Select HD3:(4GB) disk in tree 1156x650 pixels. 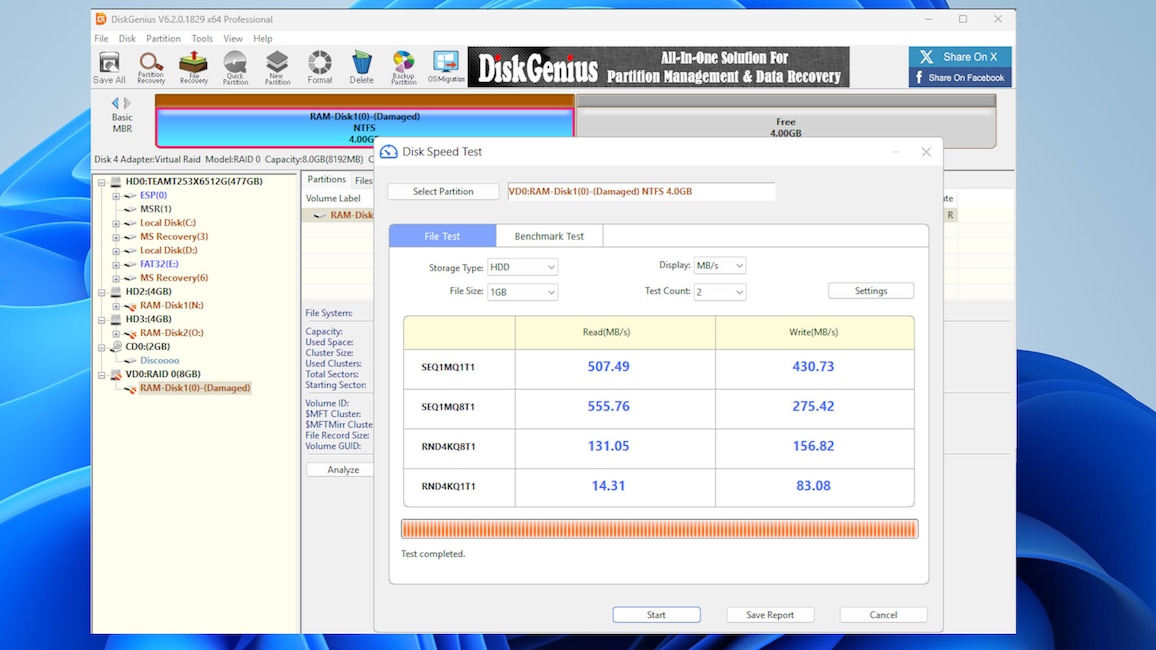[148, 319]
